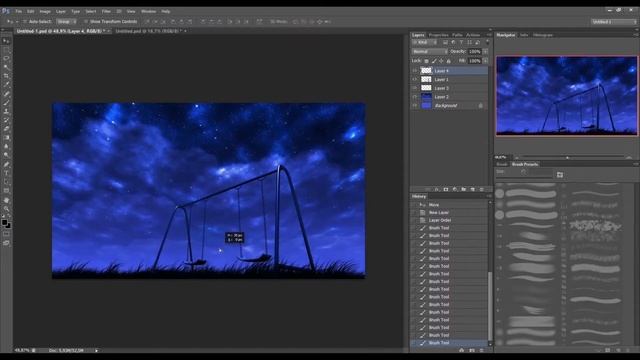Switch to the Brush tab
Screen dimensions: 640x360
502,164
